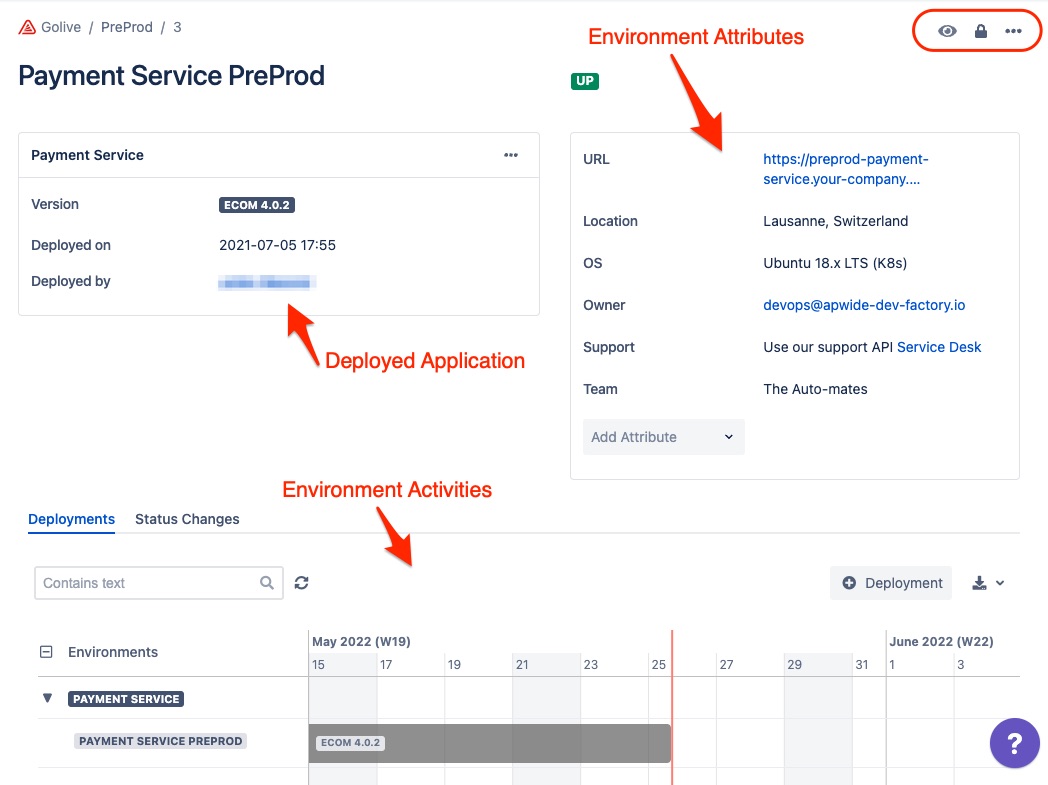
Task: Collapse all Environments with minus box
Action: 46,652
